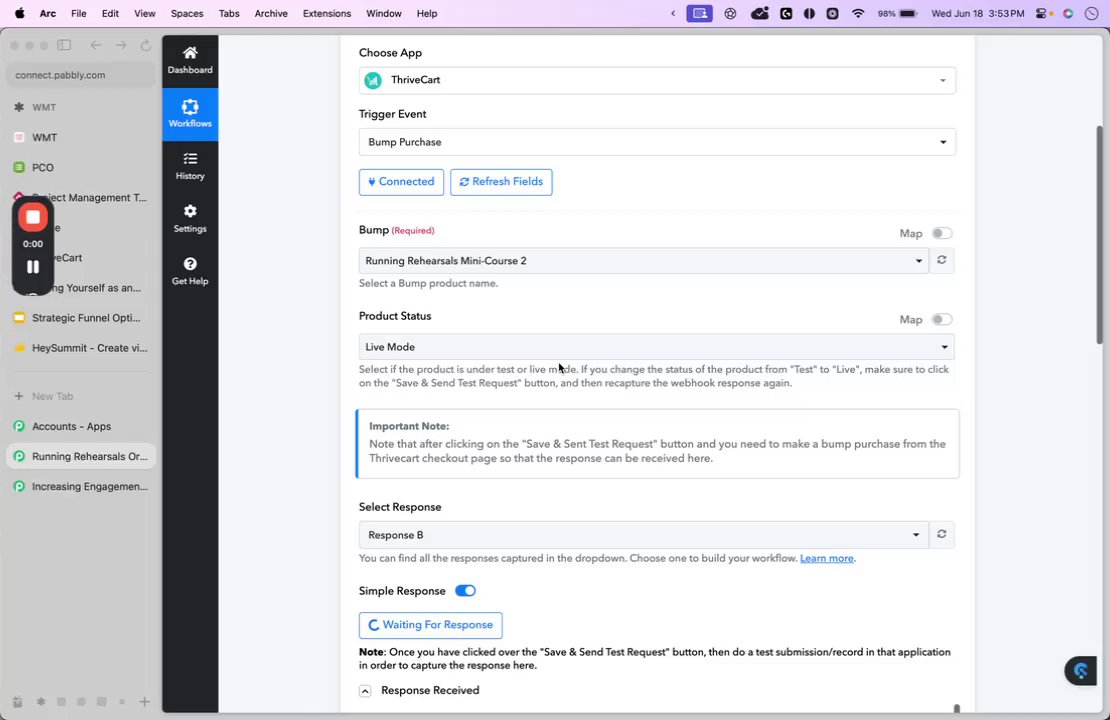Click the Waiting For Response button

click(x=430, y=625)
